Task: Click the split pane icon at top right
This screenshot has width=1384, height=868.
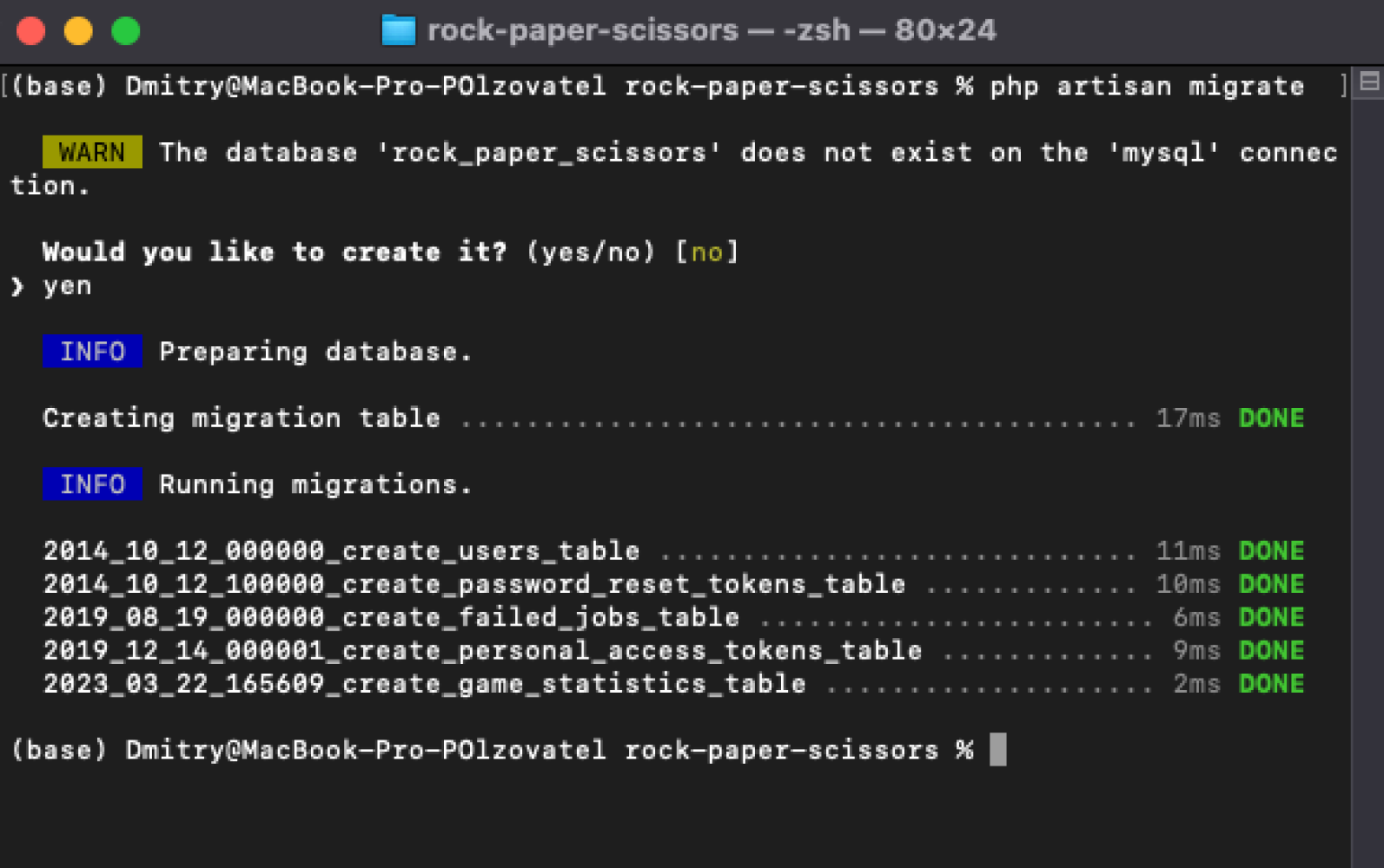Action: point(1369,83)
